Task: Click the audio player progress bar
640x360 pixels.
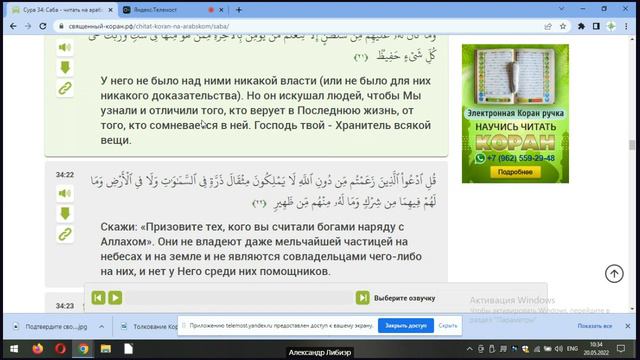Action: [x=239, y=298]
